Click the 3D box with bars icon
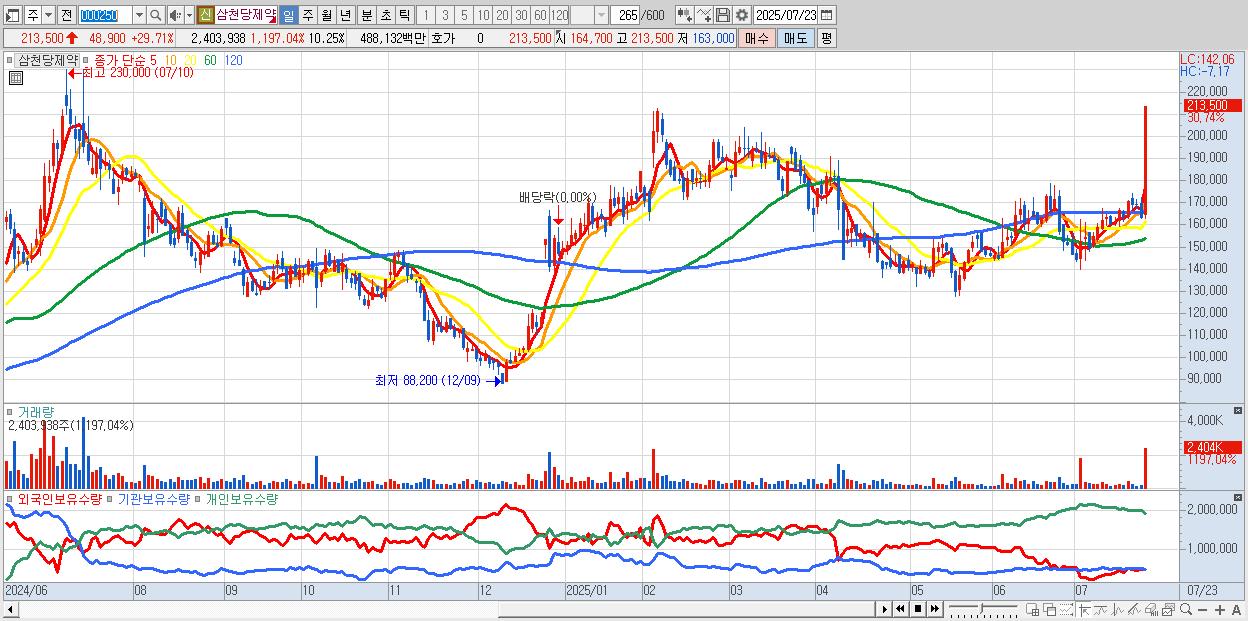This screenshot has width=1248, height=621. coord(1152,610)
